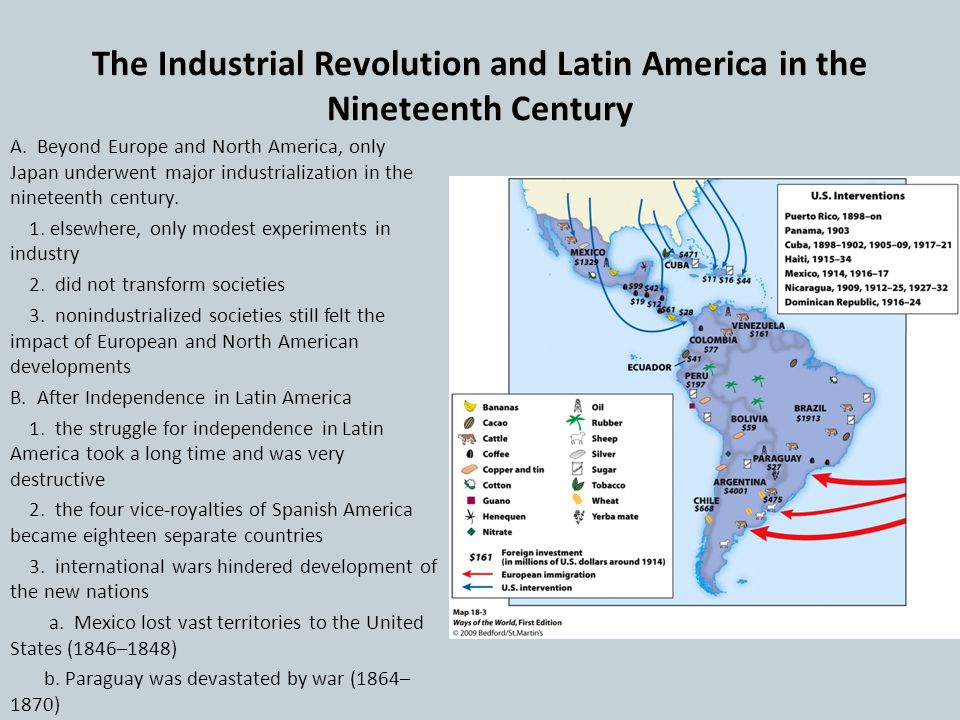Select the "Mexico, 1914, 1916–17" entry
This screenshot has height=720, width=960.
pyautogui.click(x=836, y=274)
